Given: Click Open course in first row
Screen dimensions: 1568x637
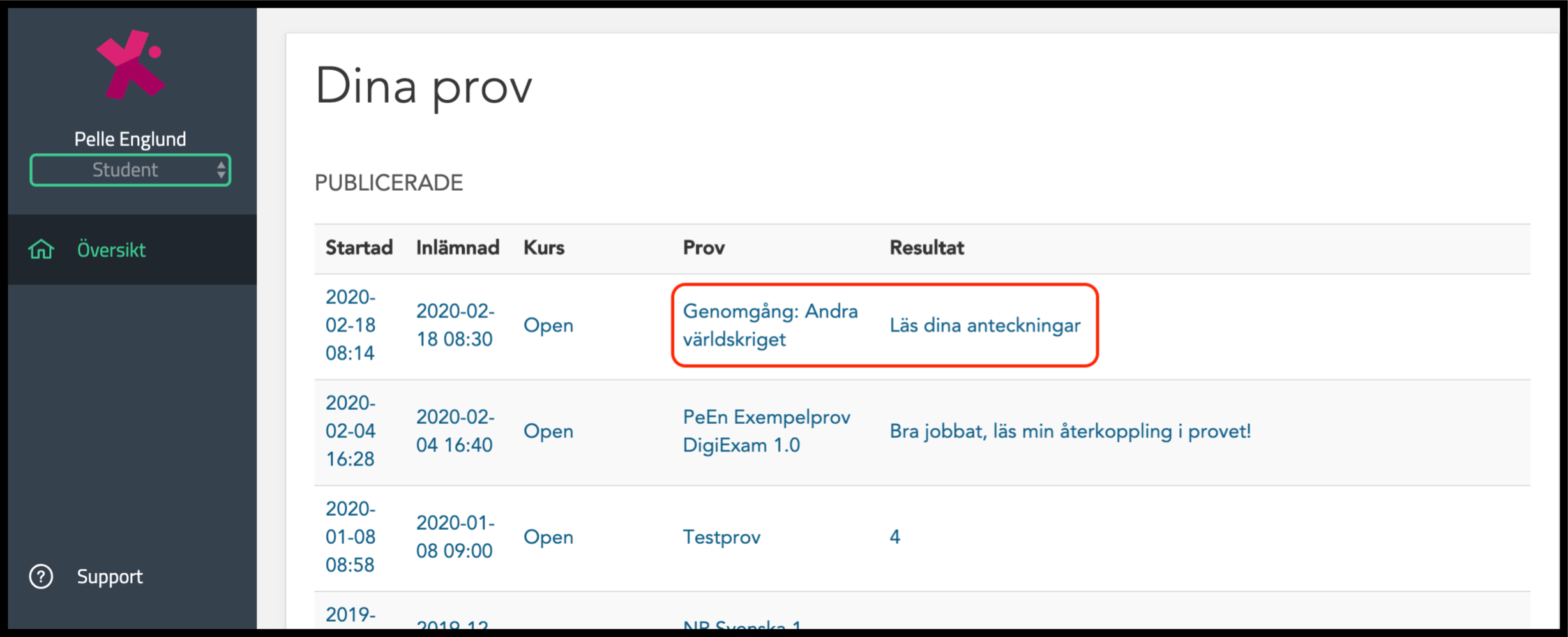Looking at the screenshot, I should [548, 326].
